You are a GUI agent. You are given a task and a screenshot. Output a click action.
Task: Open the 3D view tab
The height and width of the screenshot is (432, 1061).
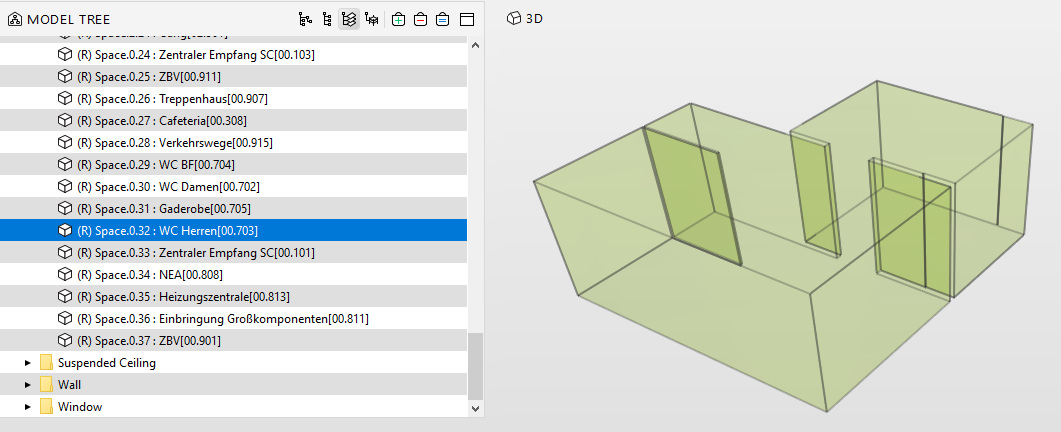[525, 18]
